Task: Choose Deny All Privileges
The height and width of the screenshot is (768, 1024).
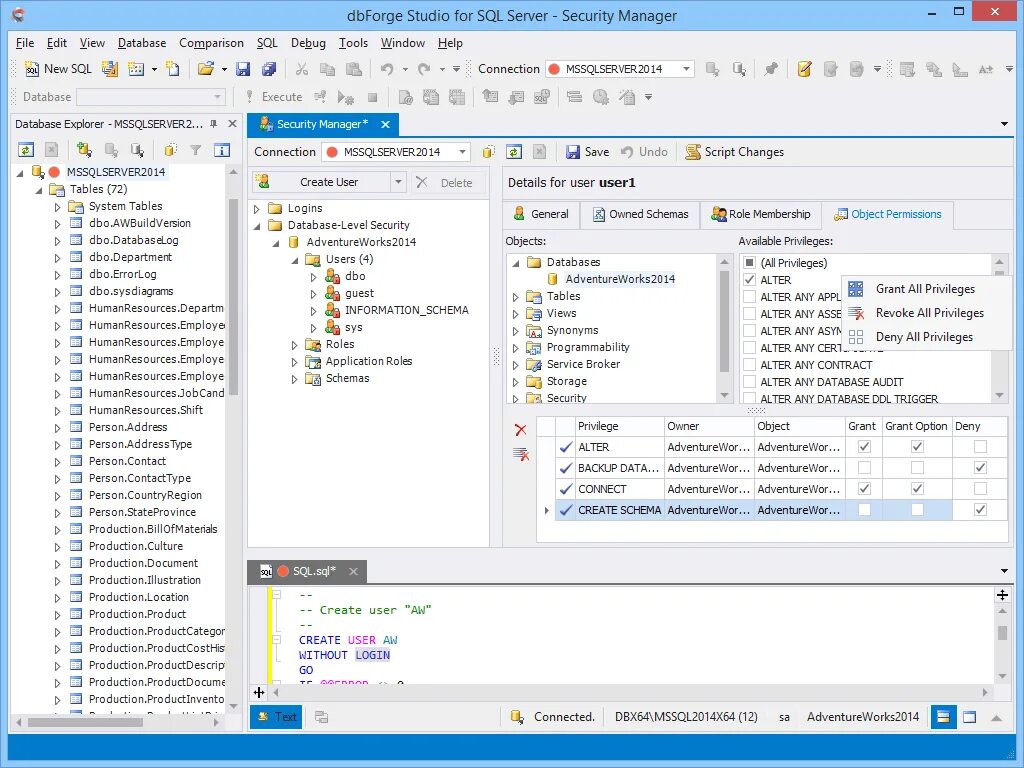Action: tap(924, 337)
